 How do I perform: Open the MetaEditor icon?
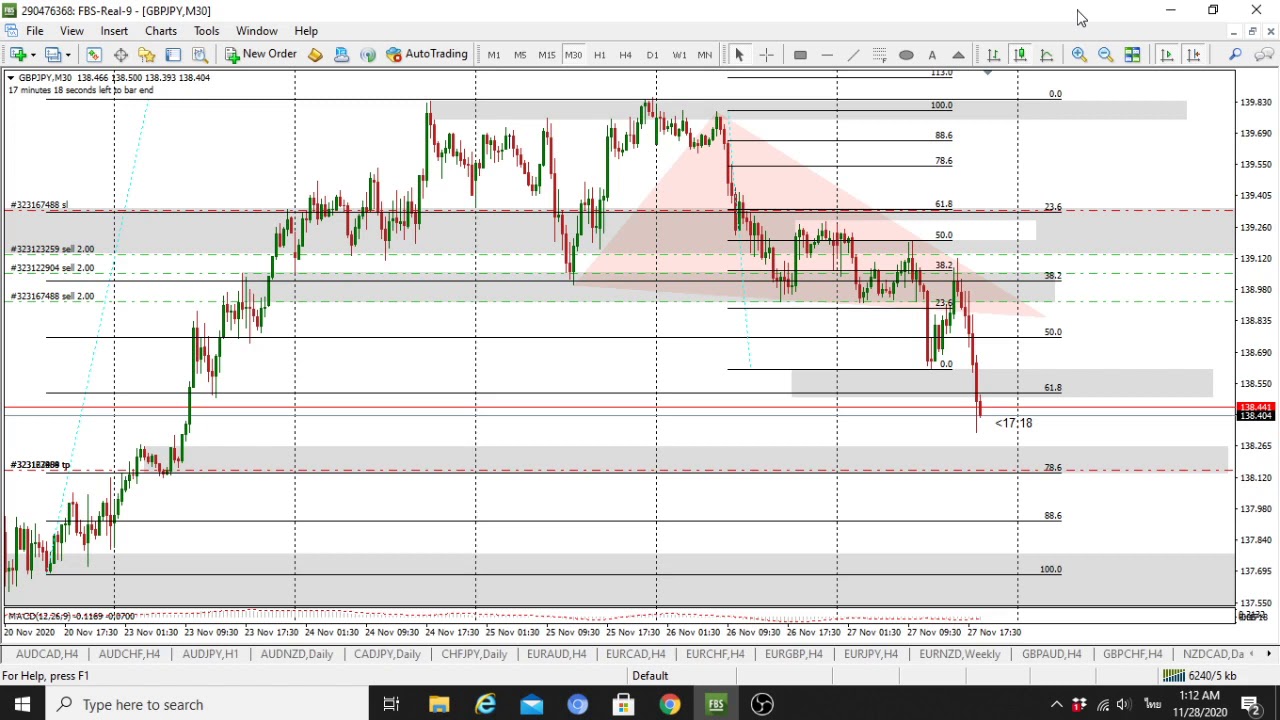315,55
